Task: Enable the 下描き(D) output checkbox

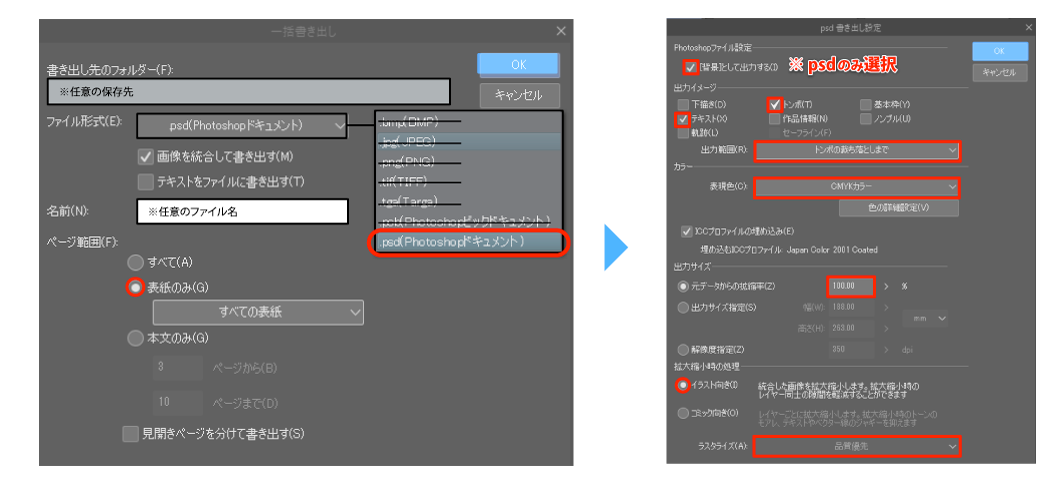Action: [683, 104]
